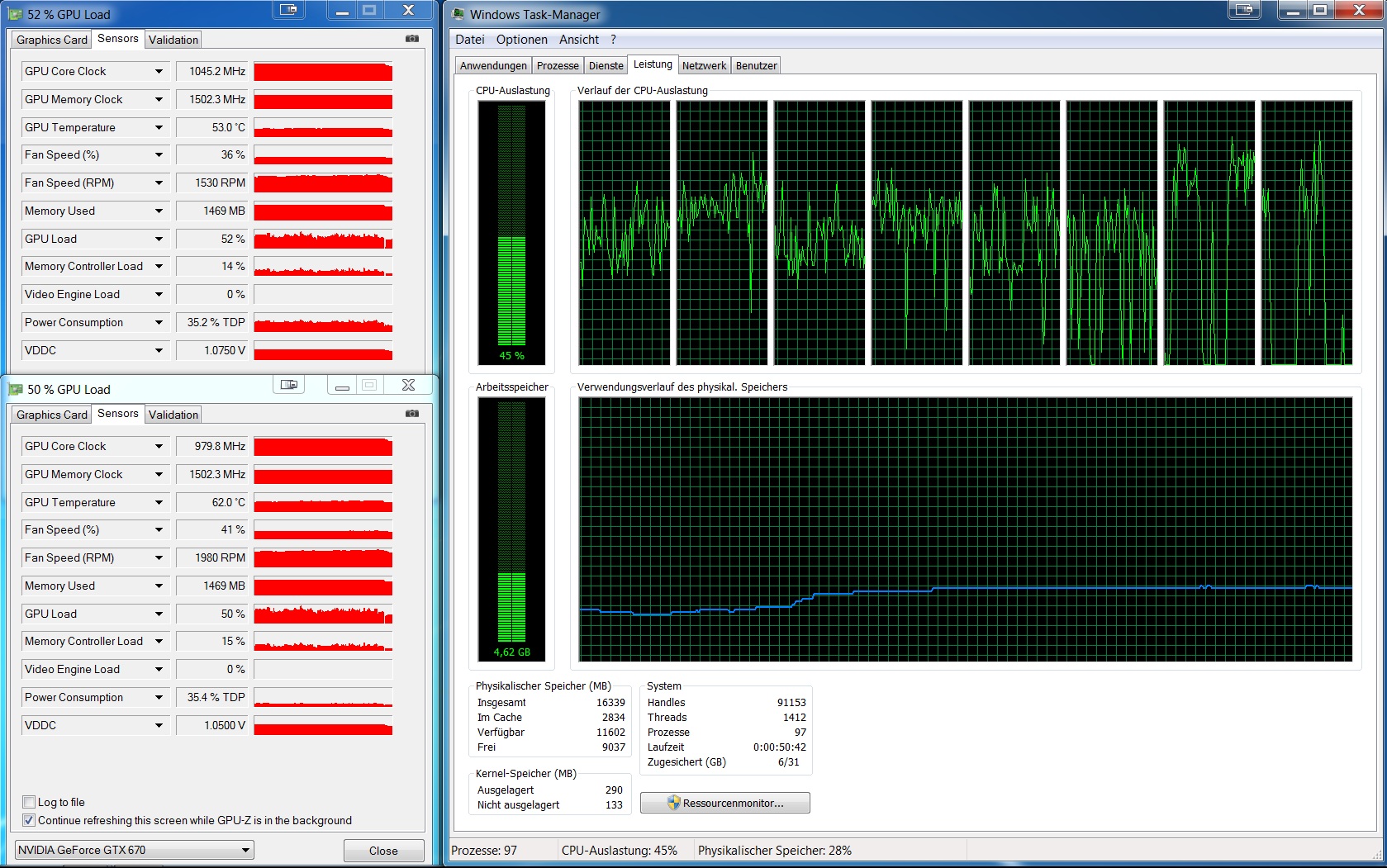
Task: Switch to Validation tab in bottom GPU-Z window
Action: click(x=173, y=415)
